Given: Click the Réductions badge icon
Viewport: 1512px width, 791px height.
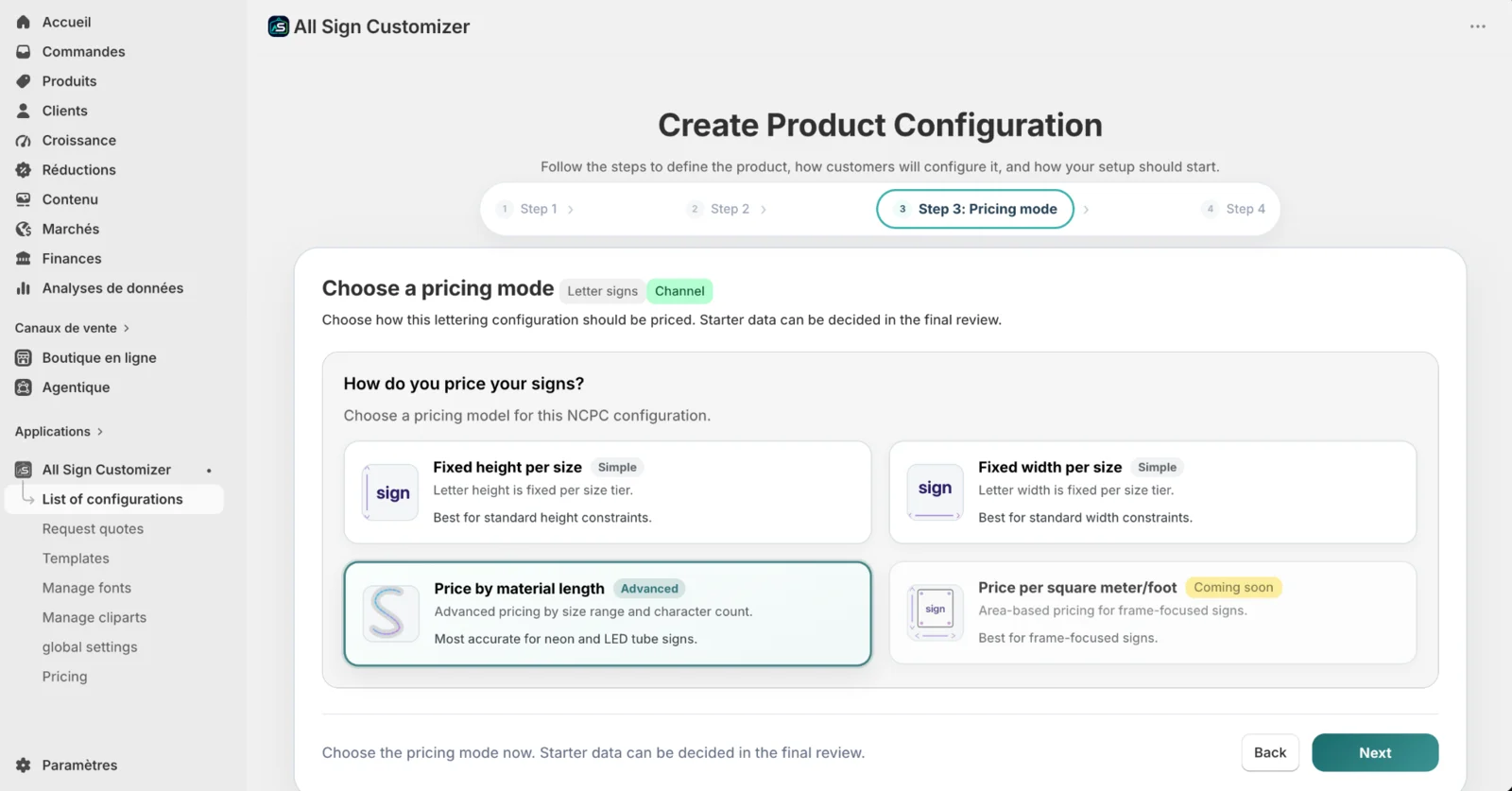Looking at the screenshot, I should pos(24,170).
